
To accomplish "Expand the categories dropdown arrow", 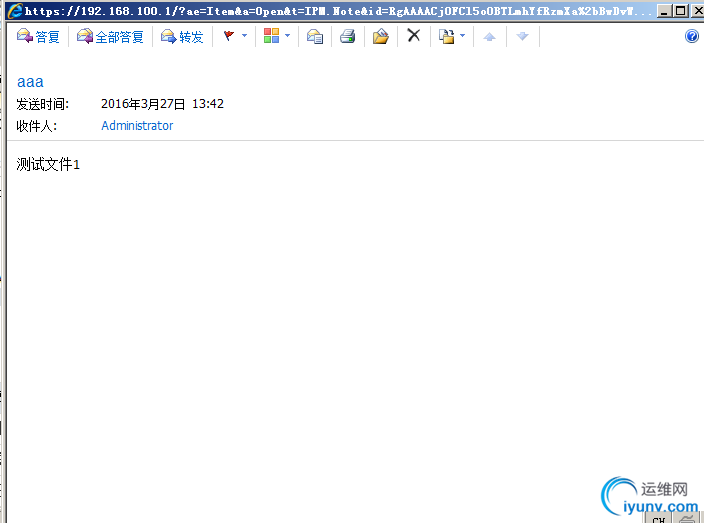I will tap(288, 35).
